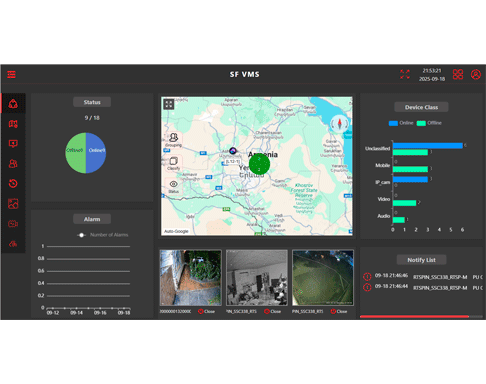
Task: Click the Alarm panel title button
Action: coord(92,219)
